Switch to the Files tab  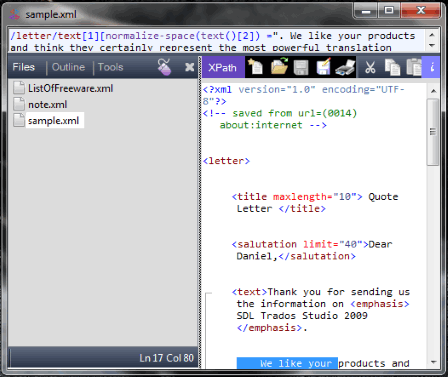coord(24,67)
